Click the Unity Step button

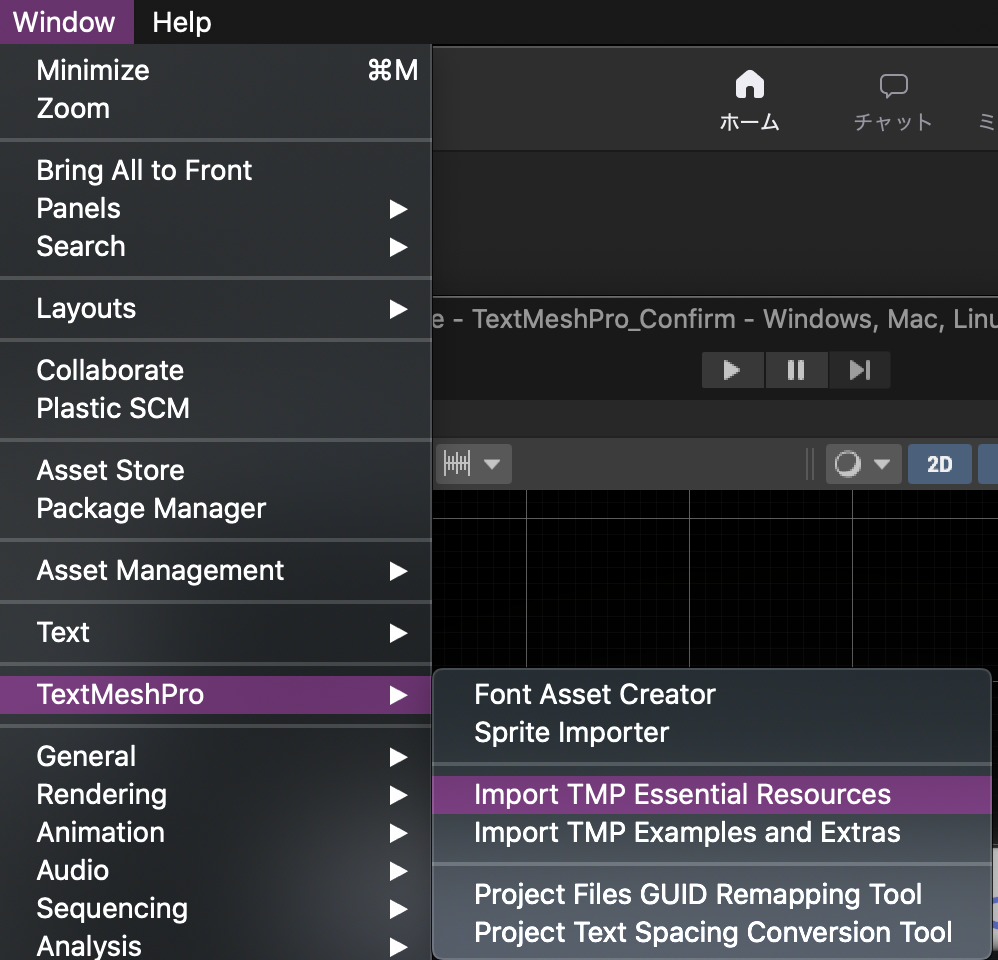coord(859,370)
